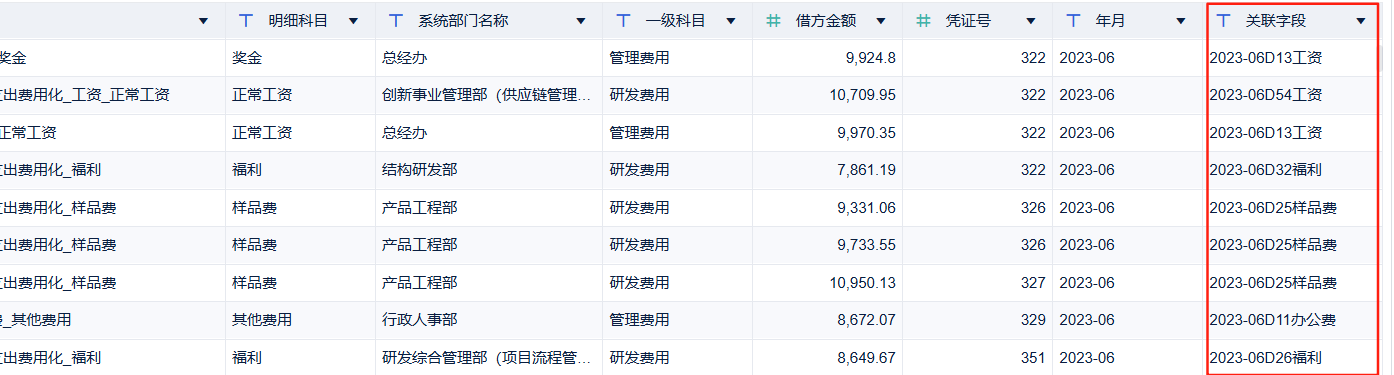1394x375 pixels.
Task: Select the amount cell 10,709.95
Action: point(863,95)
